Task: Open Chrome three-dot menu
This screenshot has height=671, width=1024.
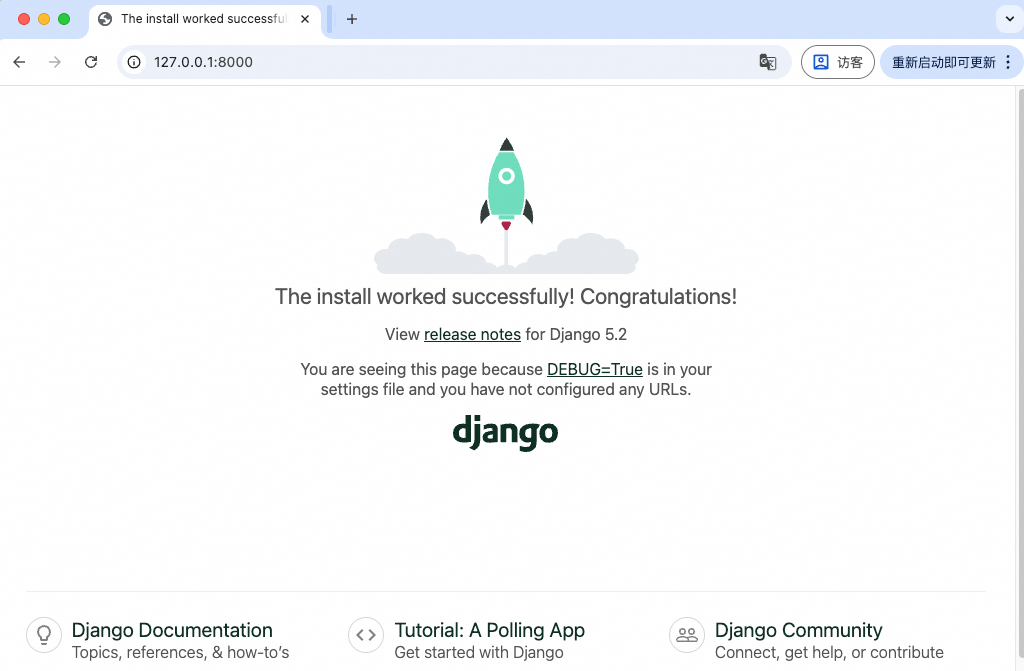Action: 1008,62
